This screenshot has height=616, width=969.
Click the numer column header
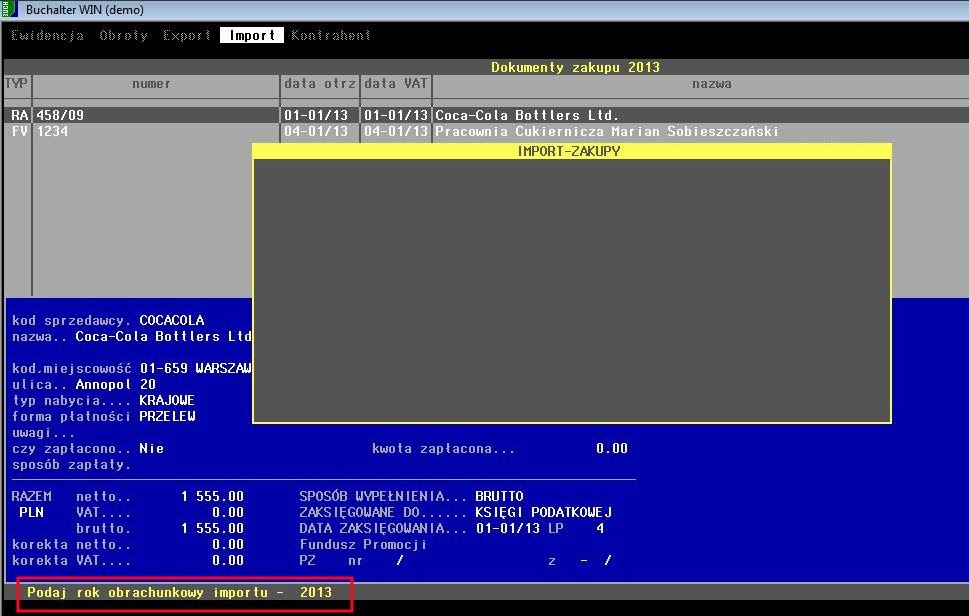coord(151,83)
